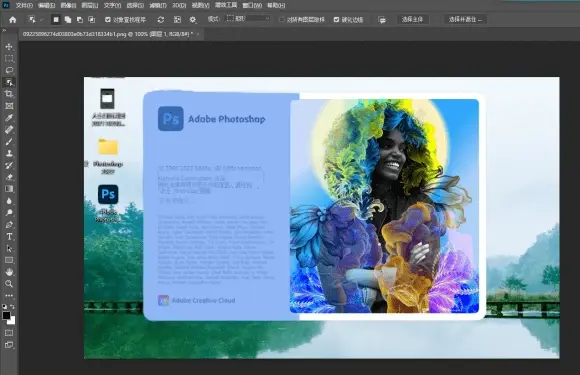580x375 pixels.
Task: Choose Intersect with Selection mode
Action: pos(91,20)
